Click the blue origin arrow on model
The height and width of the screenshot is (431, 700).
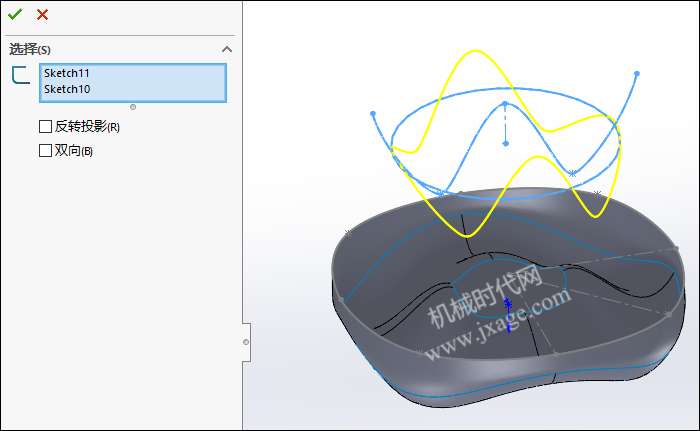click(508, 315)
